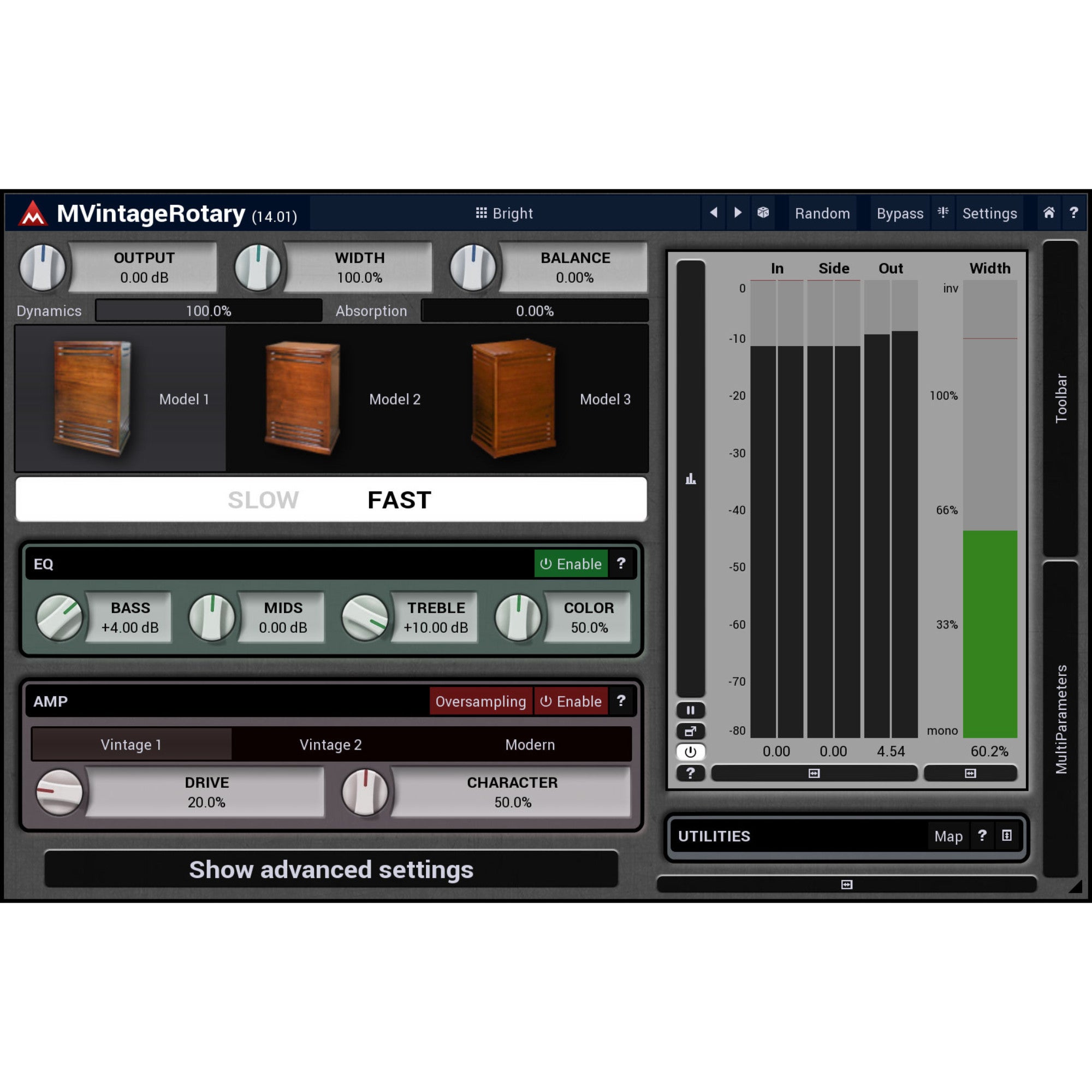Expand the Toolbar side panel
This screenshot has width=1092, height=1092.
pyautogui.click(x=1061, y=399)
